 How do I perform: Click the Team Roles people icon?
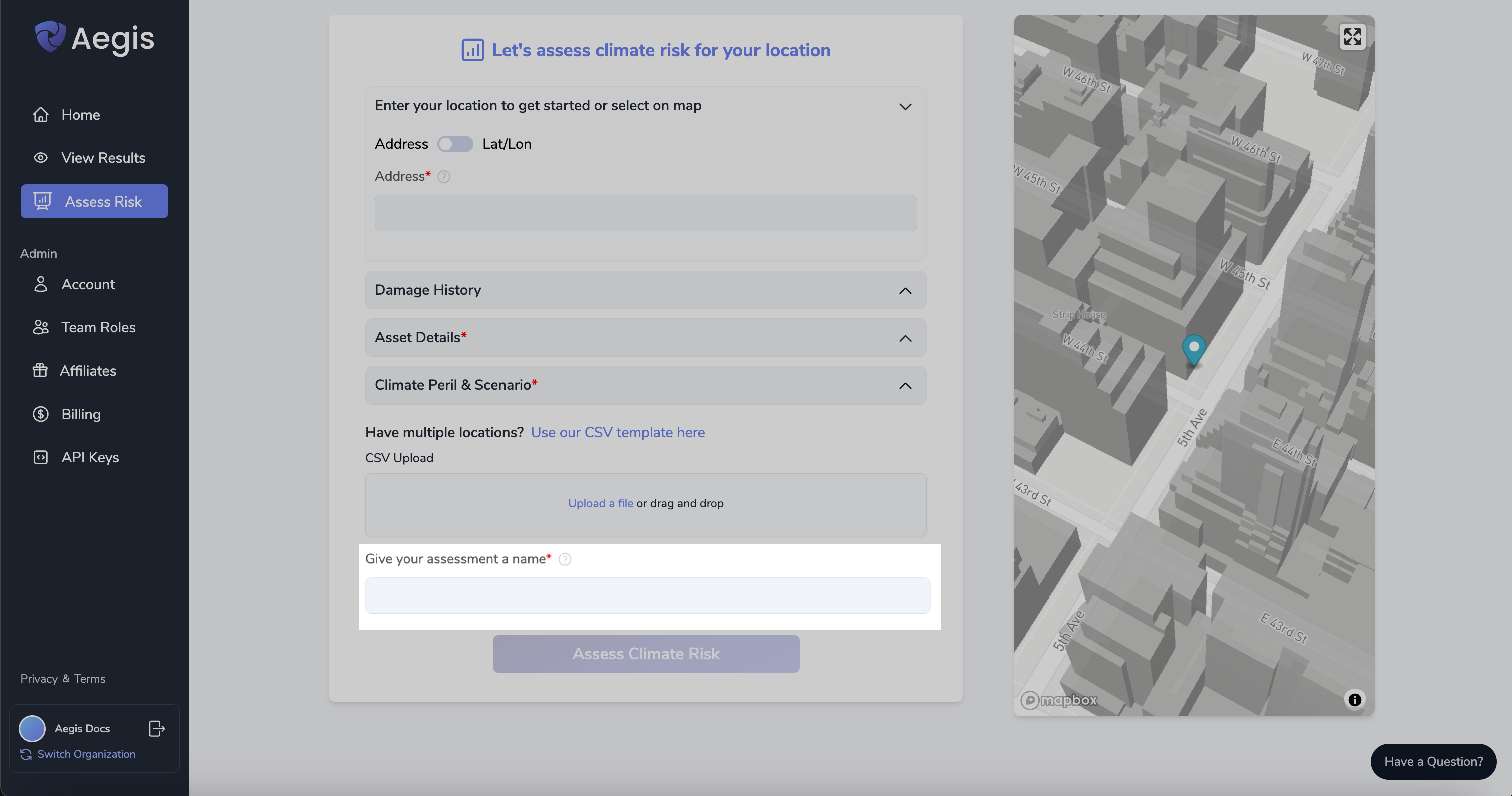click(x=41, y=327)
